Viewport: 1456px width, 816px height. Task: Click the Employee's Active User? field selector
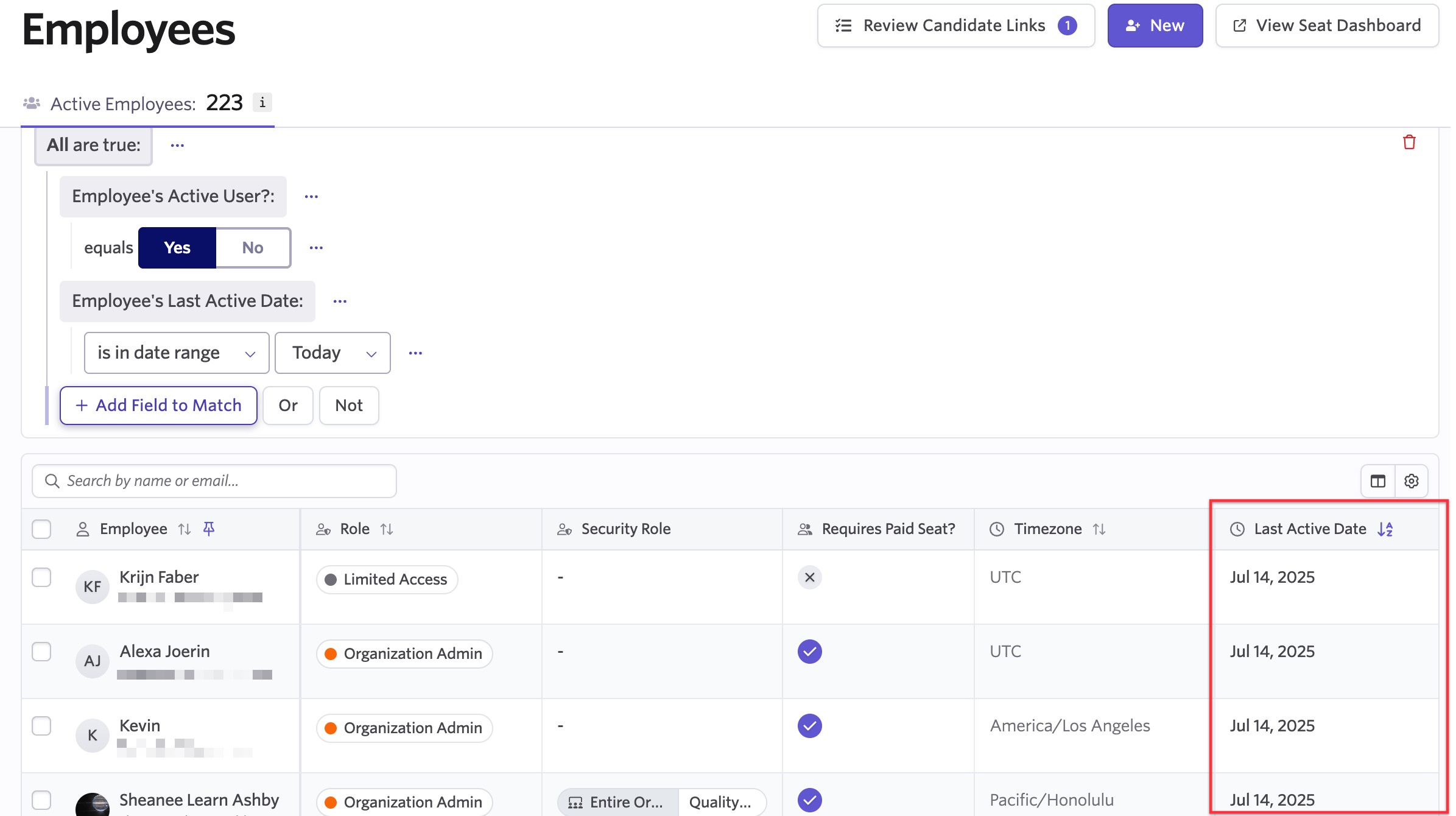(x=173, y=197)
